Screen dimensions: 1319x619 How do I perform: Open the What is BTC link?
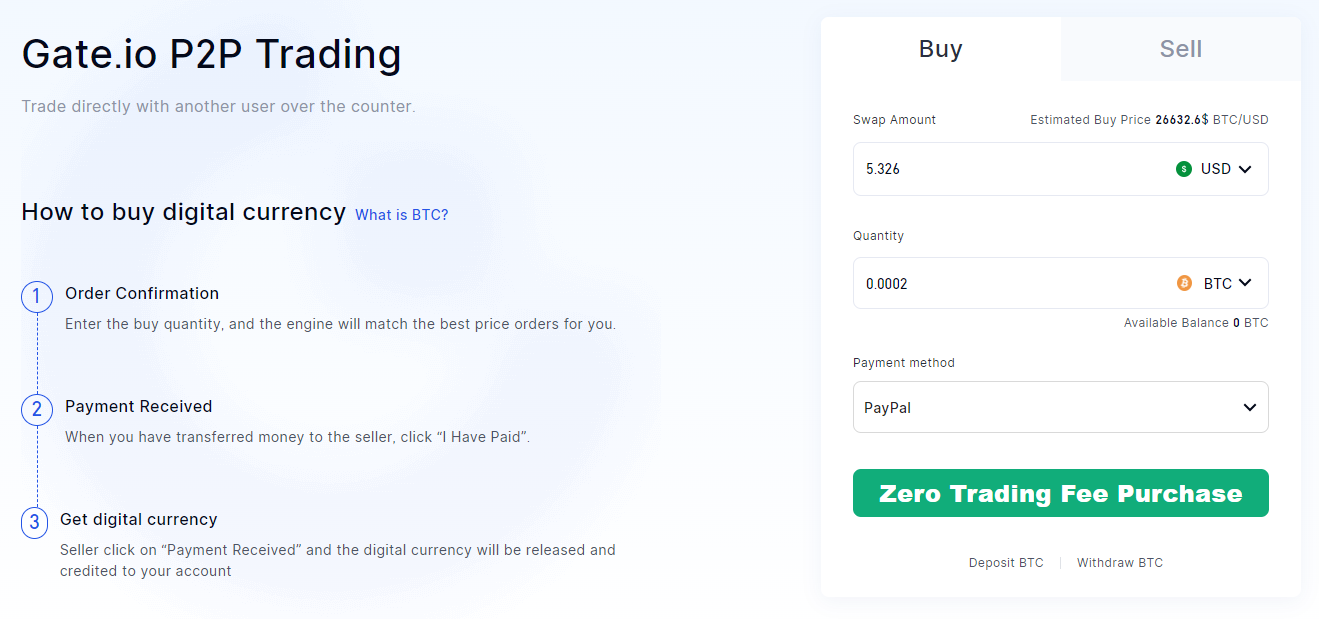pyautogui.click(x=401, y=214)
